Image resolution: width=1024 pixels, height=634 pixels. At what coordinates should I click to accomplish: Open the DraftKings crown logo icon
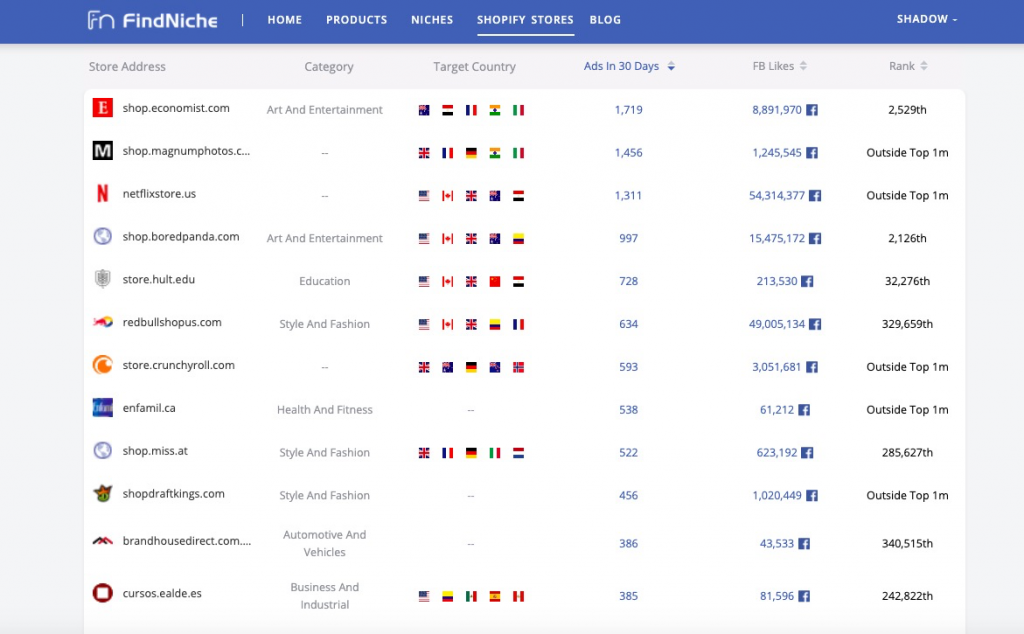click(103, 494)
